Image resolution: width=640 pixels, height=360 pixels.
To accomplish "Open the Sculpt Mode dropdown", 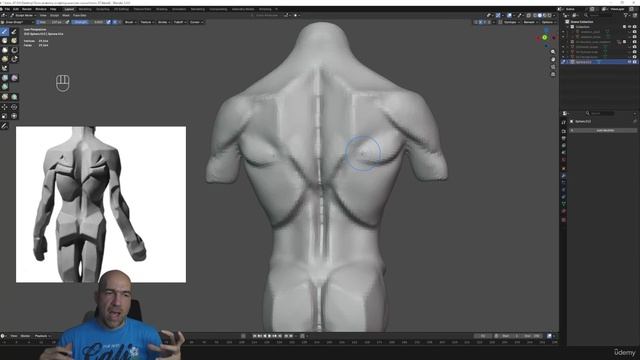I will (22, 15).
